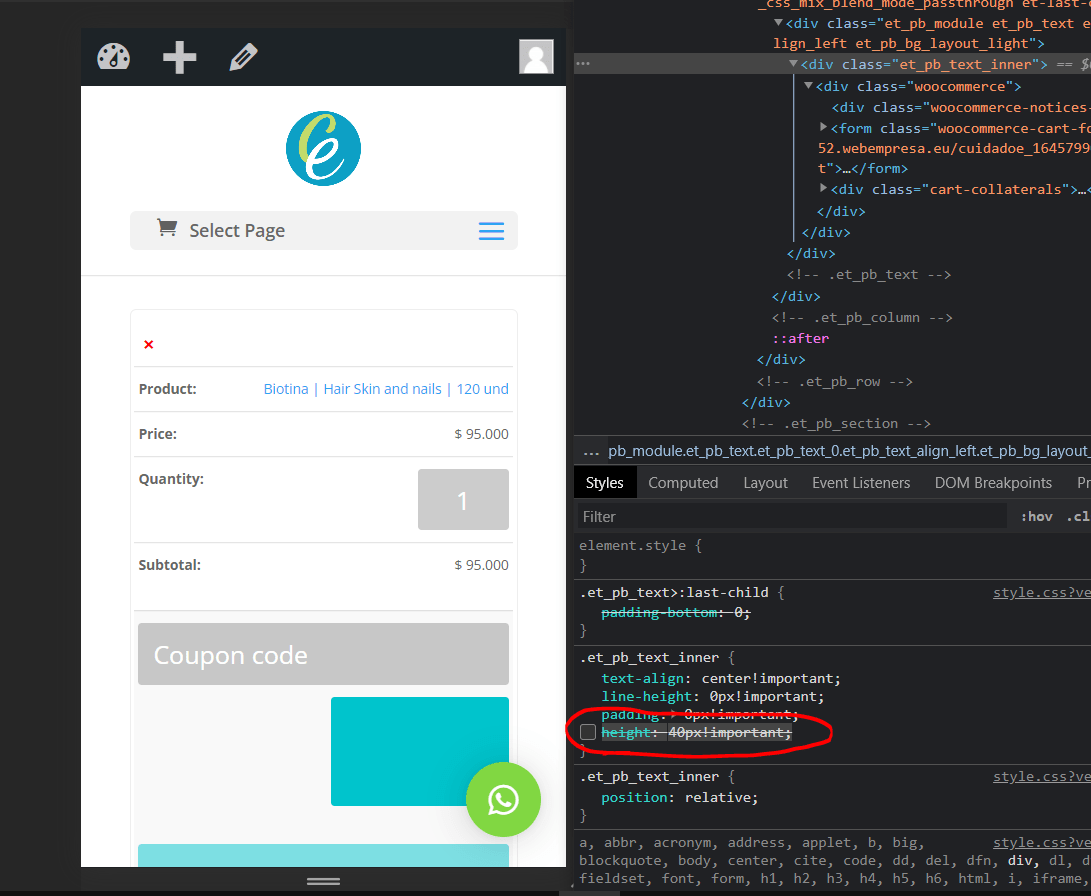Screen dimensions: 1091x896
Task: Toggle the :hov element state button
Action: [1036, 517]
